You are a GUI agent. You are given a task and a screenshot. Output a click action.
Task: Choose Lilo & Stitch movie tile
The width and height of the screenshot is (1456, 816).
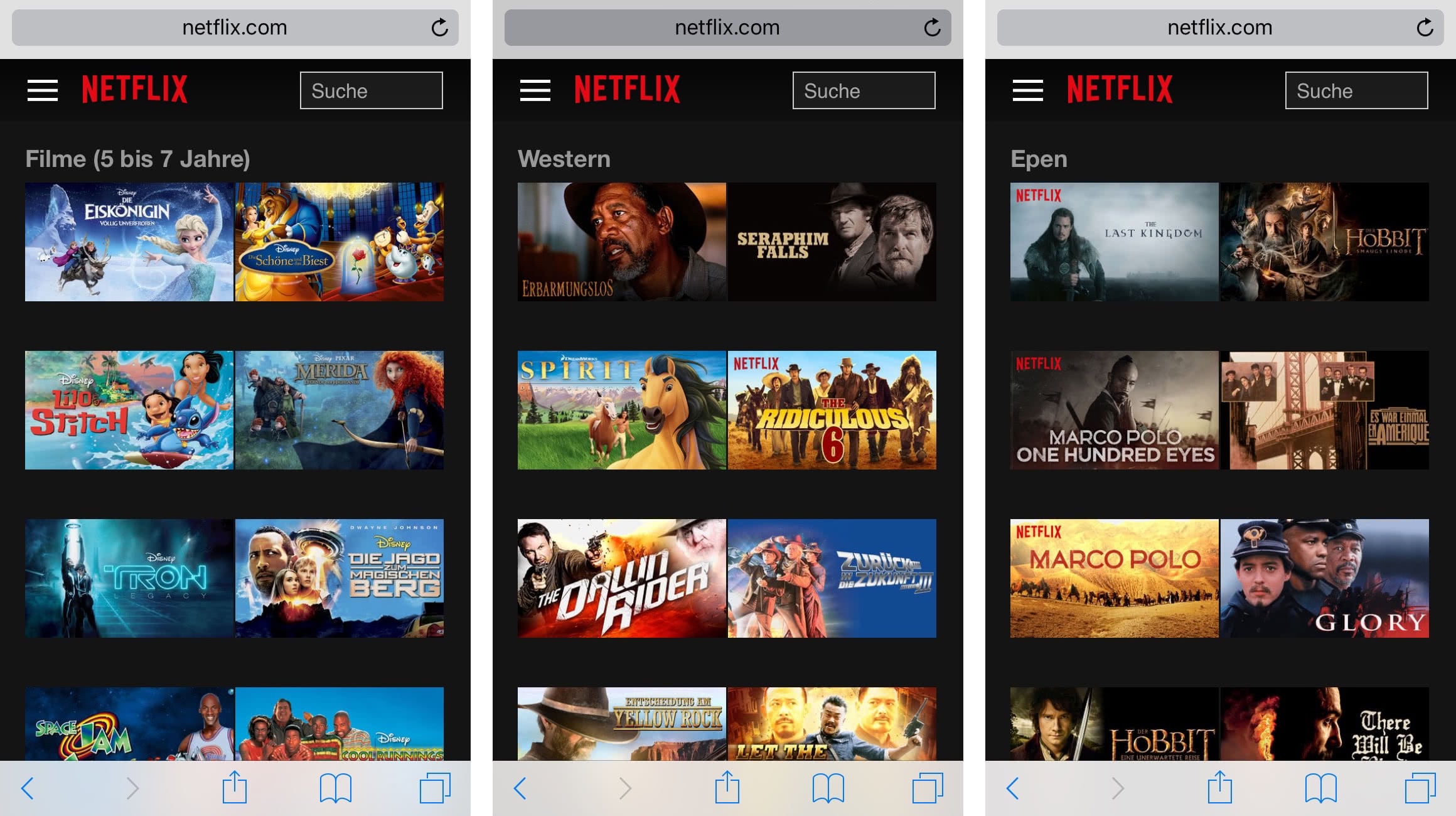click(129, 410)
